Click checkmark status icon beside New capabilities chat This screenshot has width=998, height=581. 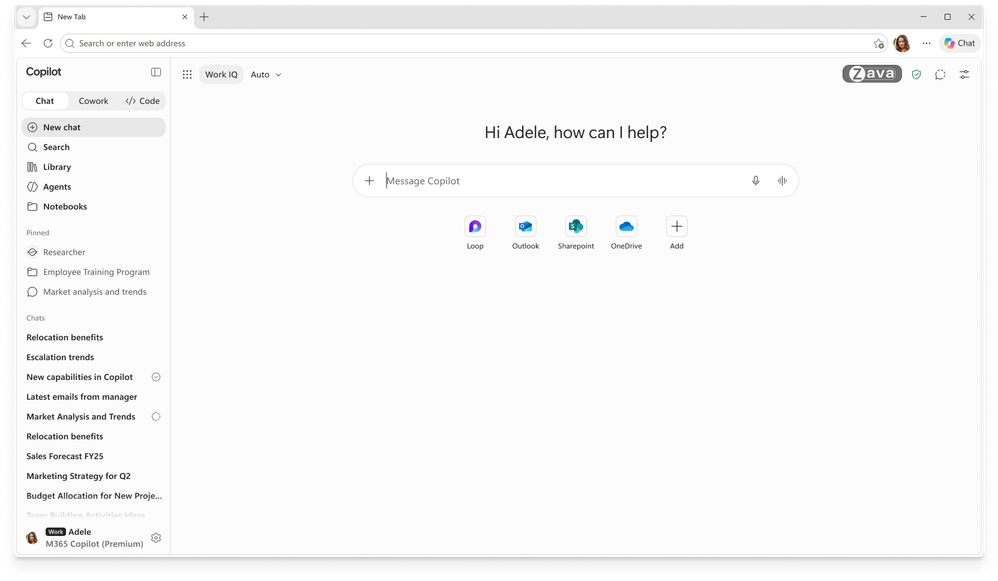point(156,377)
